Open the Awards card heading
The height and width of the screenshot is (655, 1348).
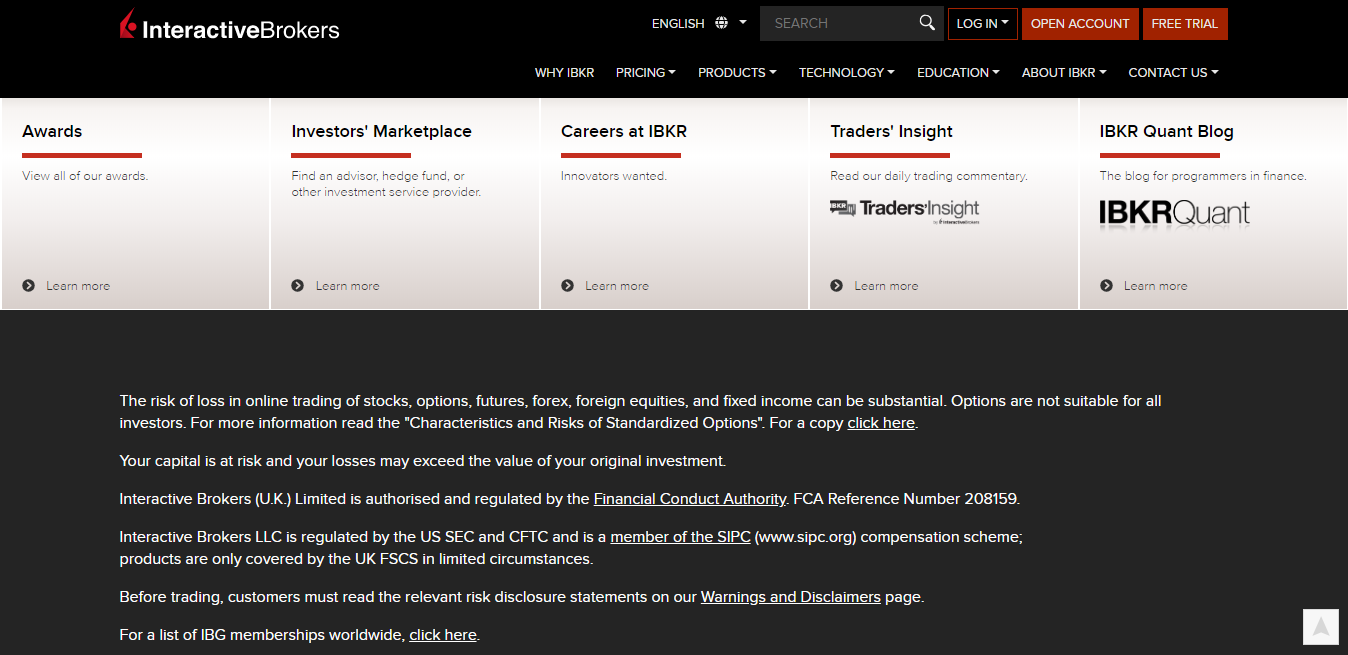coord(52,131)
